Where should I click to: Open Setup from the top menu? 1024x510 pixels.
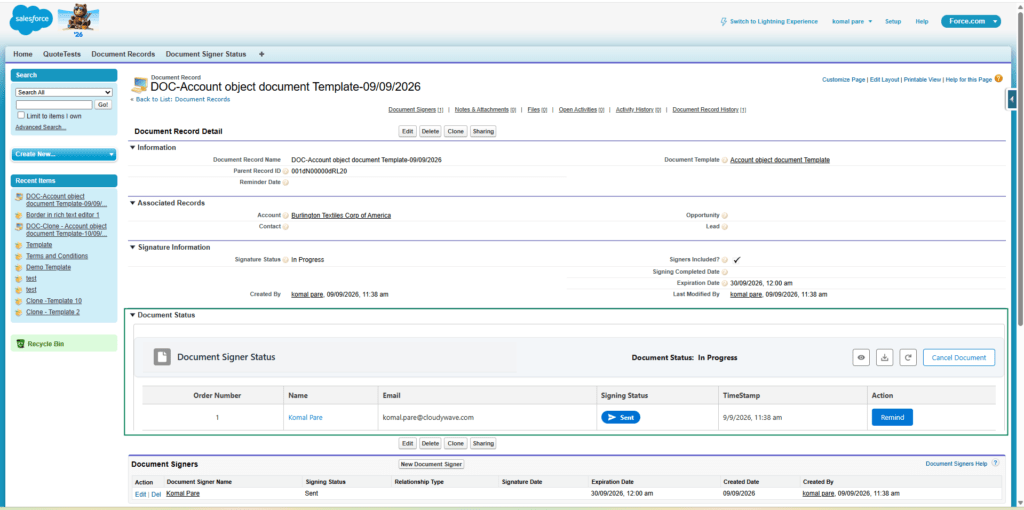click(893, 22)
